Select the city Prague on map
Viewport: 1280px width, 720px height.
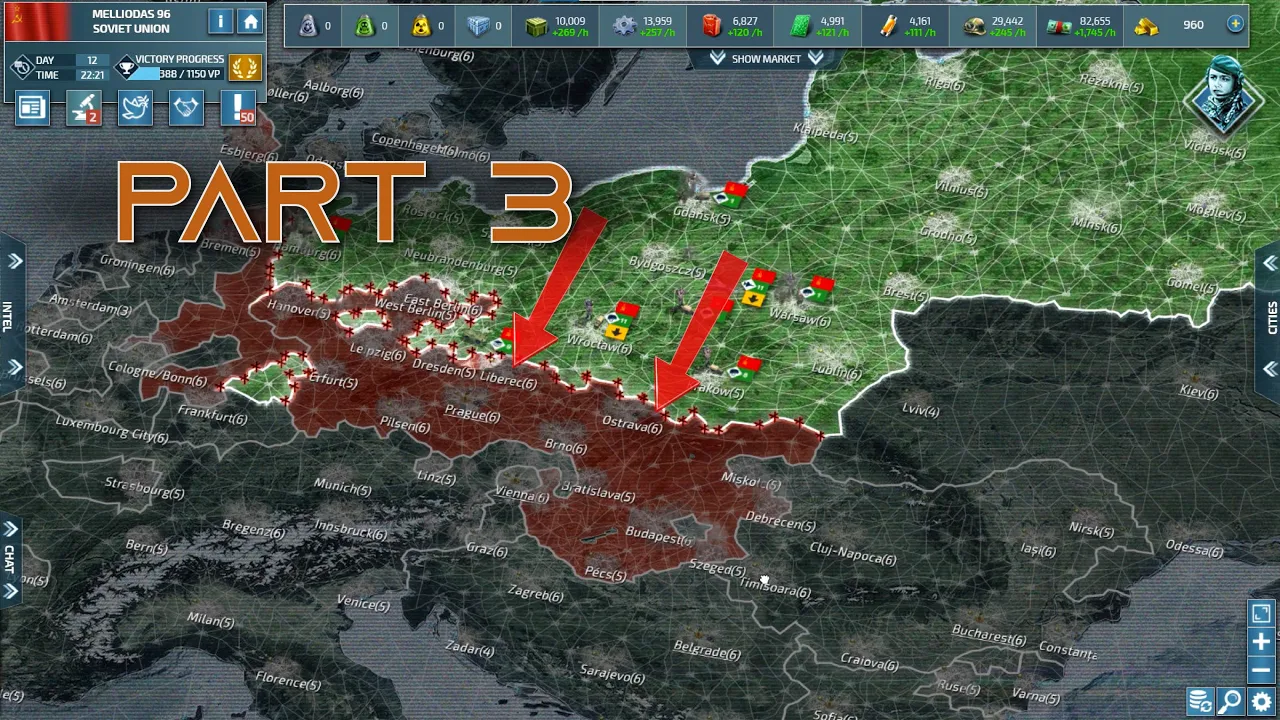click(x=472, y=412)
